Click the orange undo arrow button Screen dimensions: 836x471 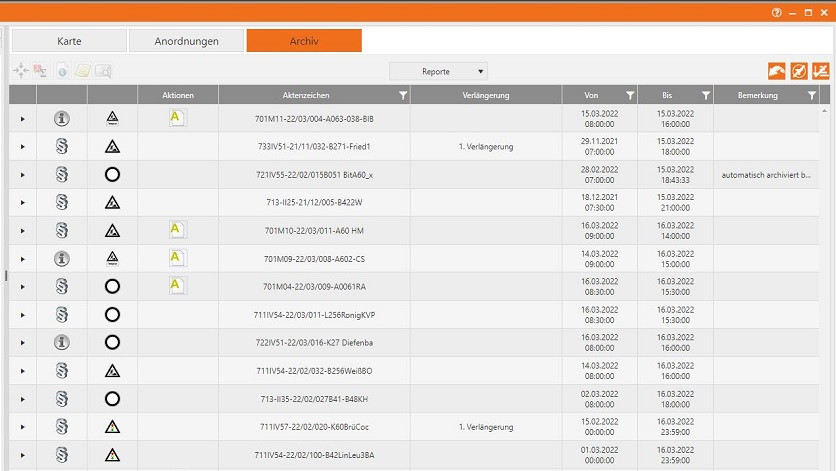[776, 71]
